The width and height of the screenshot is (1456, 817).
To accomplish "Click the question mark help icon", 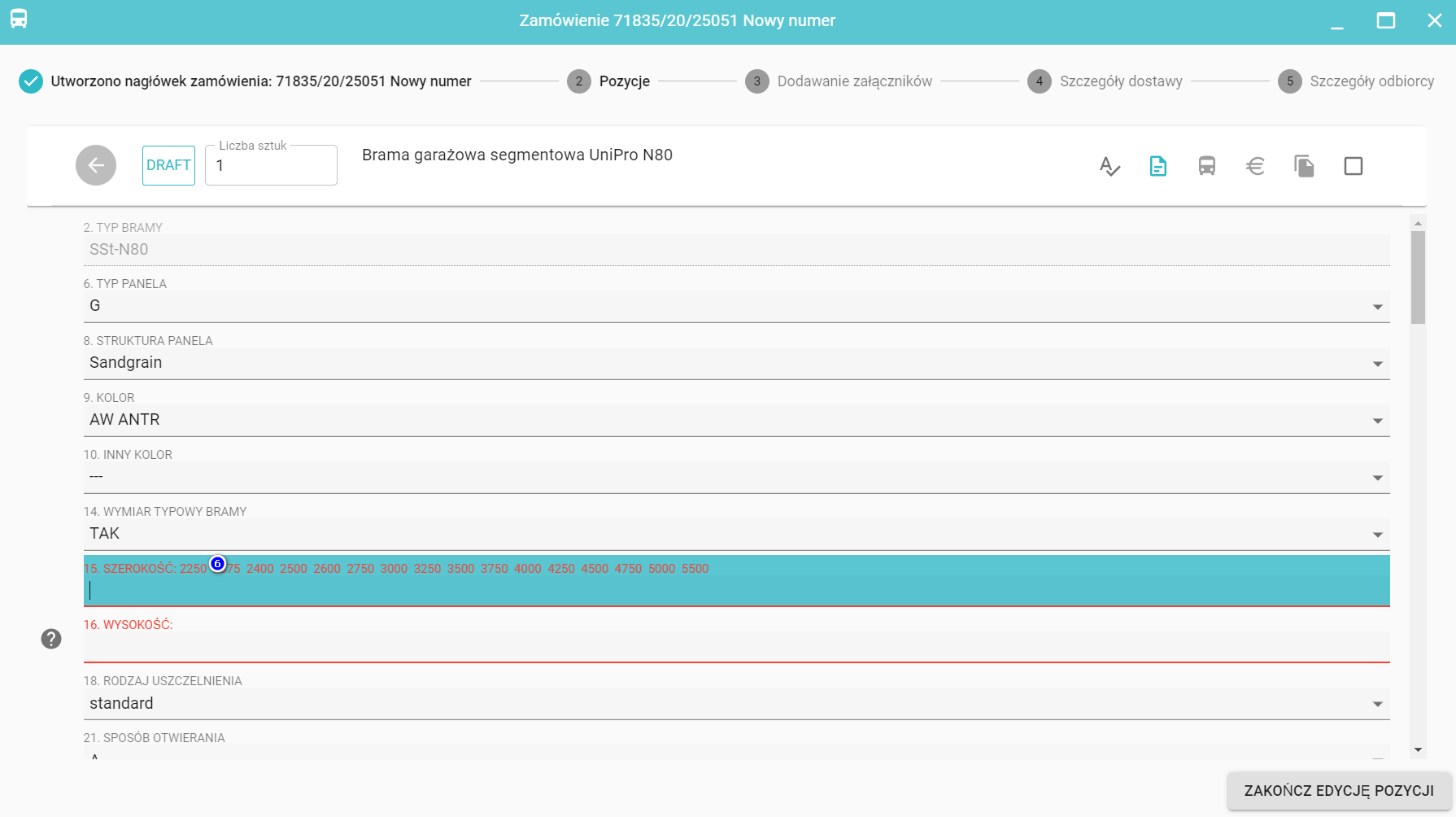I will 51,639.
